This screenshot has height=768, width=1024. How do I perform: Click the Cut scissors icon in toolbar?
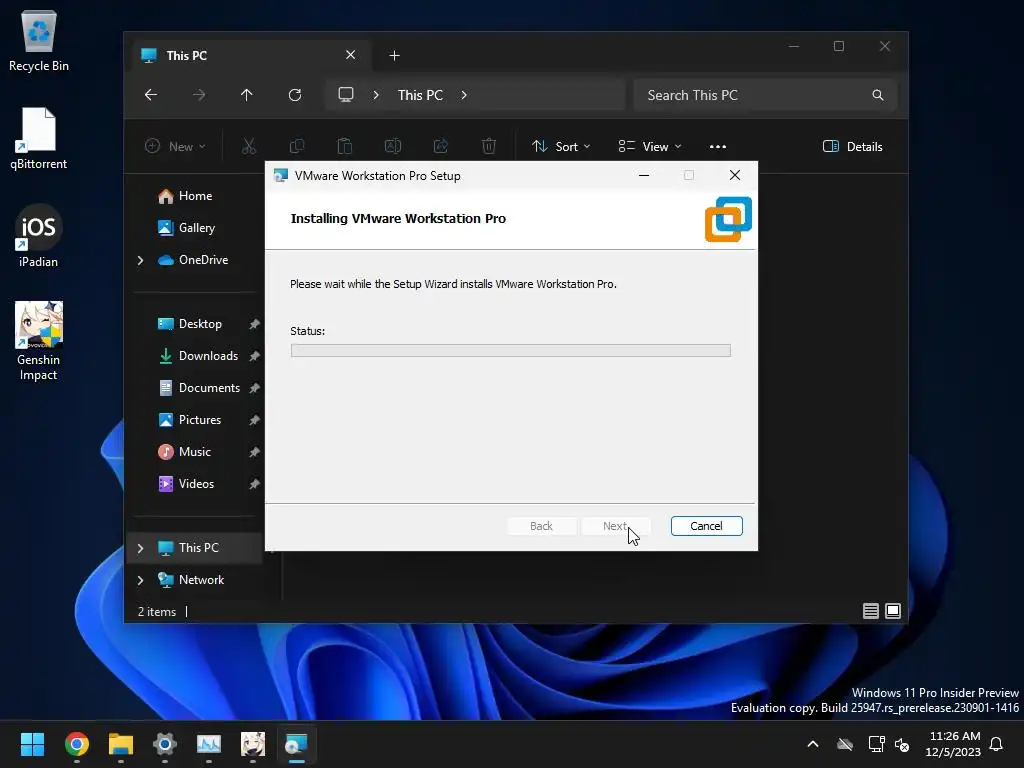coord(248,146)
